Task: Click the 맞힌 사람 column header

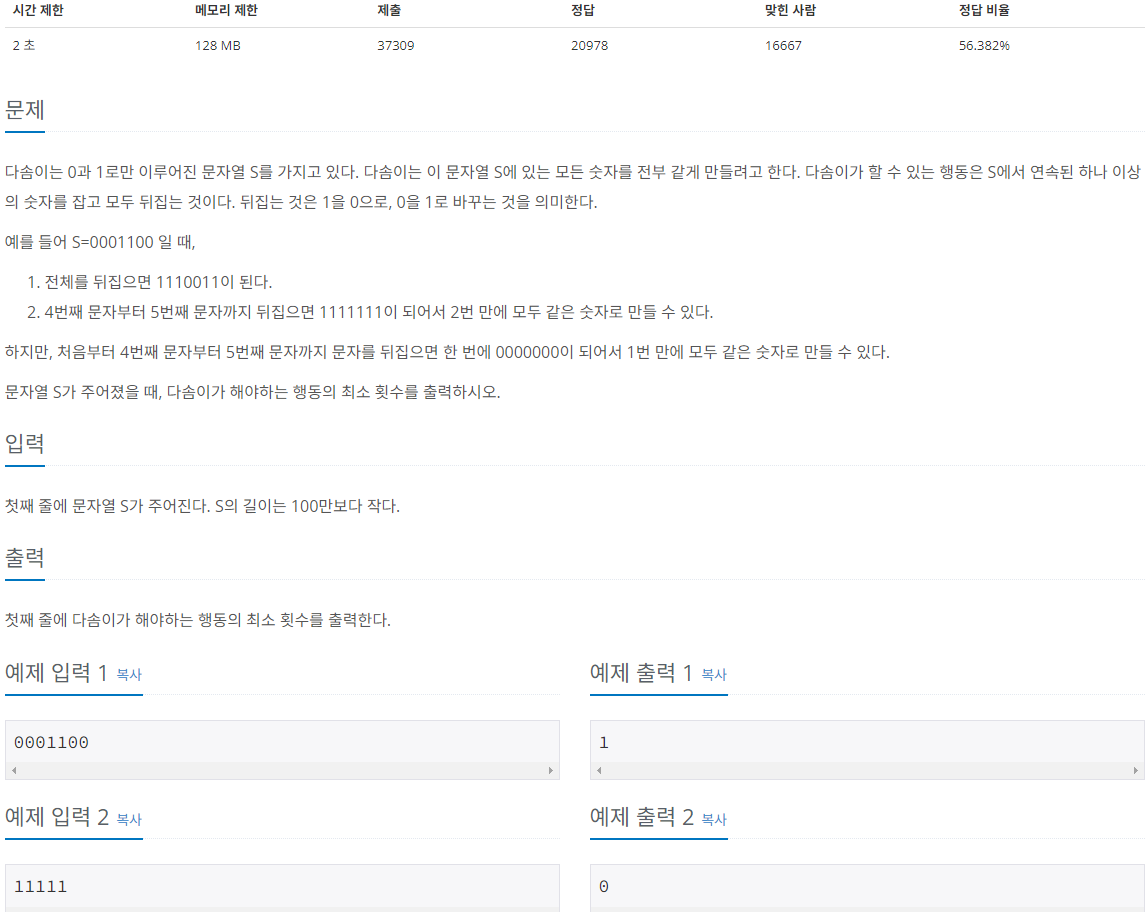Action: [x=790, y=10]
